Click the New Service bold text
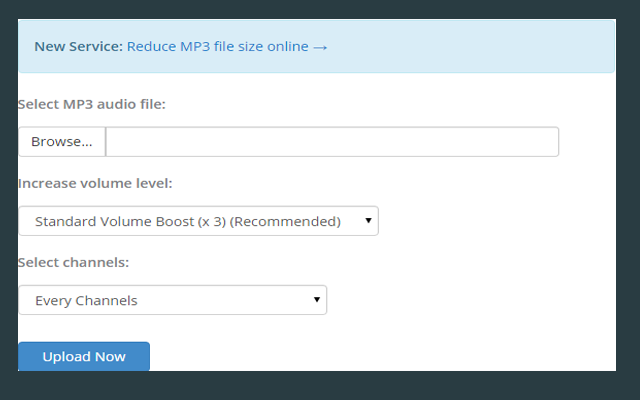 (x=78, y=46)
